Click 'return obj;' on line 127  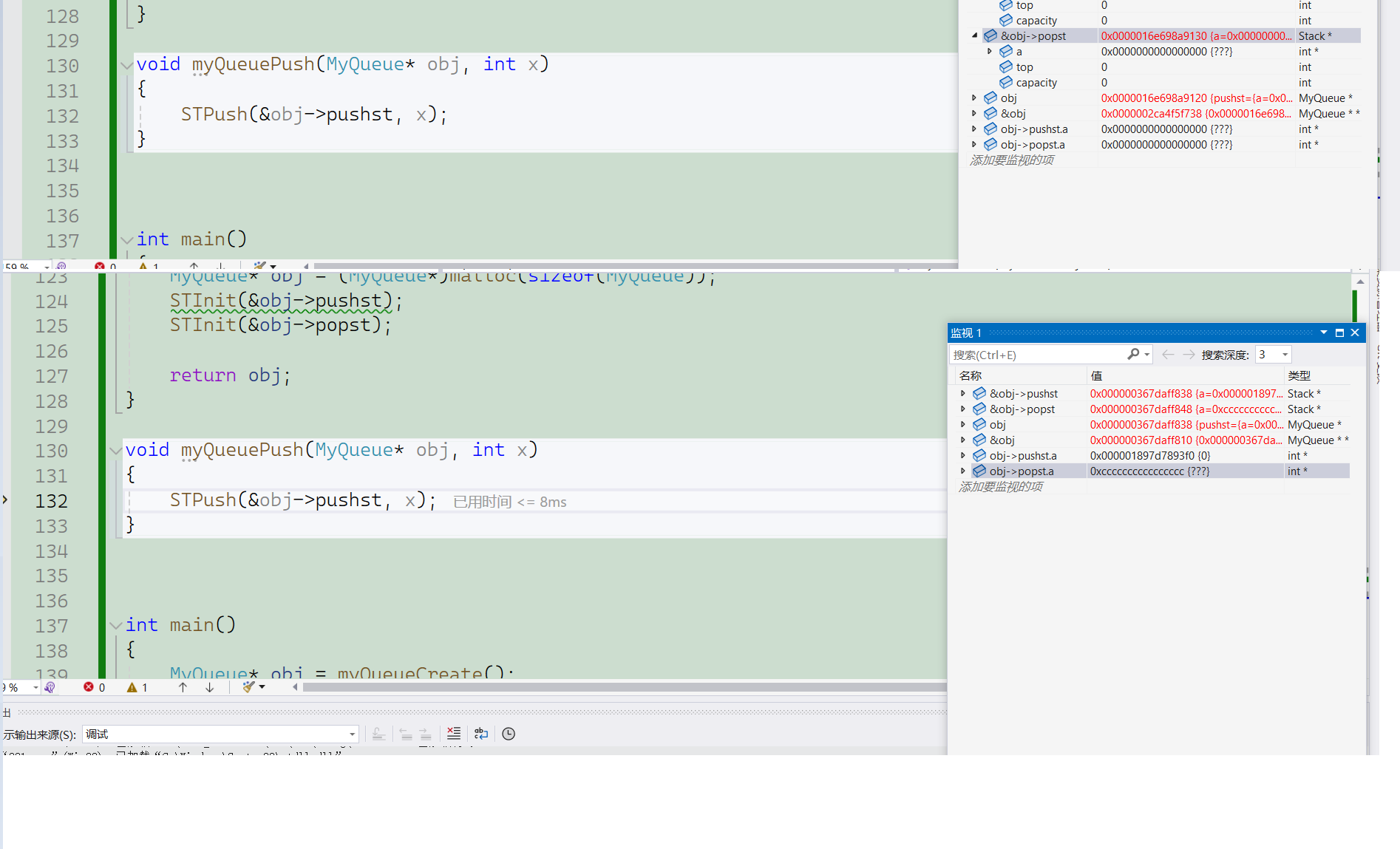click(x=231, y=375)
